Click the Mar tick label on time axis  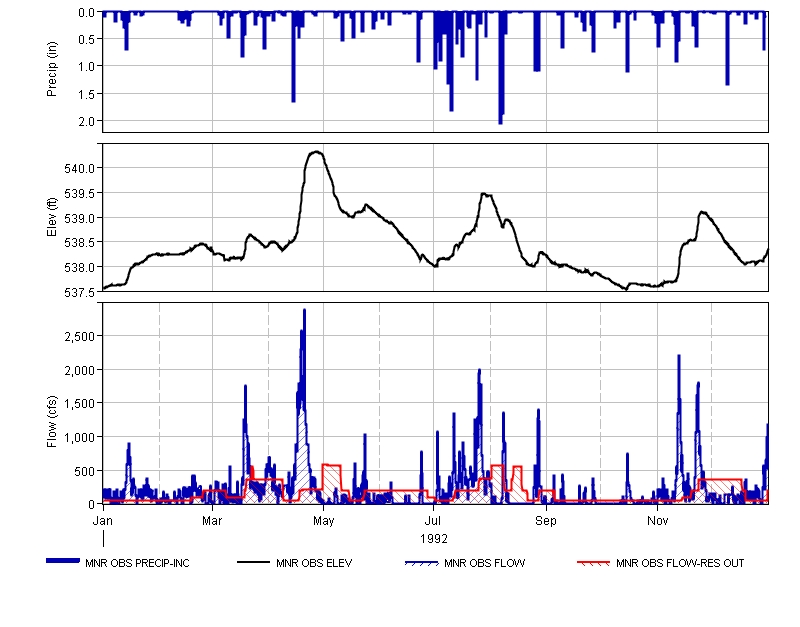click(x=212, y=521)
